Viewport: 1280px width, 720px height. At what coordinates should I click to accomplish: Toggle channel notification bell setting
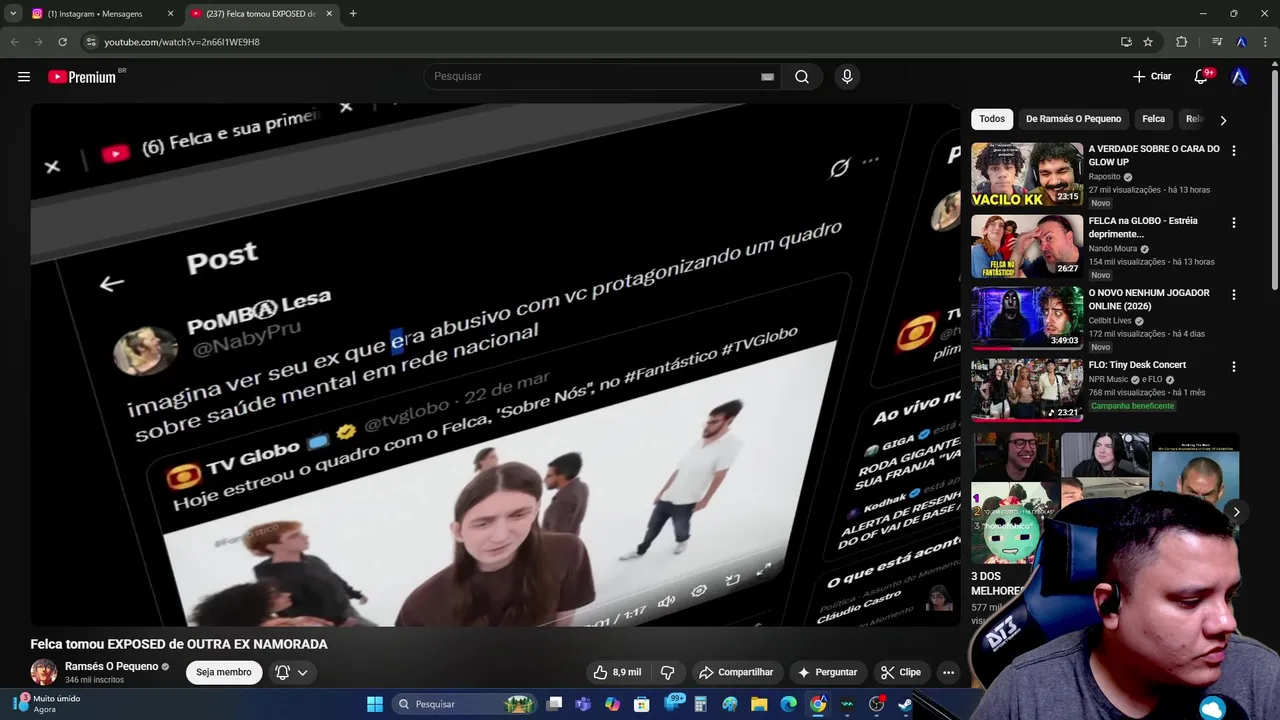(x=283, y=672)
